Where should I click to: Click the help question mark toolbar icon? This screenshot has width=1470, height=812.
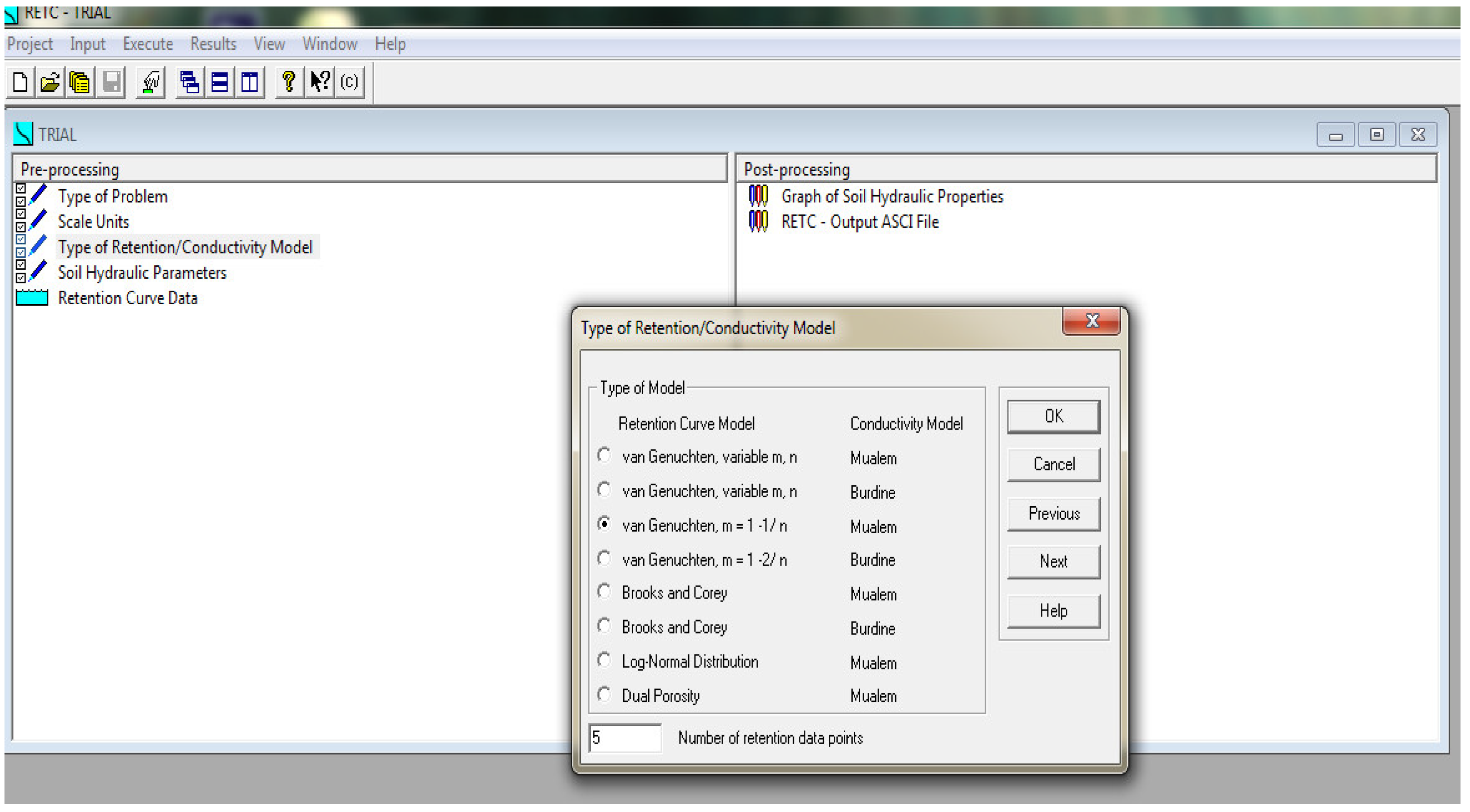pyautogui.click(x=287, y=77)
